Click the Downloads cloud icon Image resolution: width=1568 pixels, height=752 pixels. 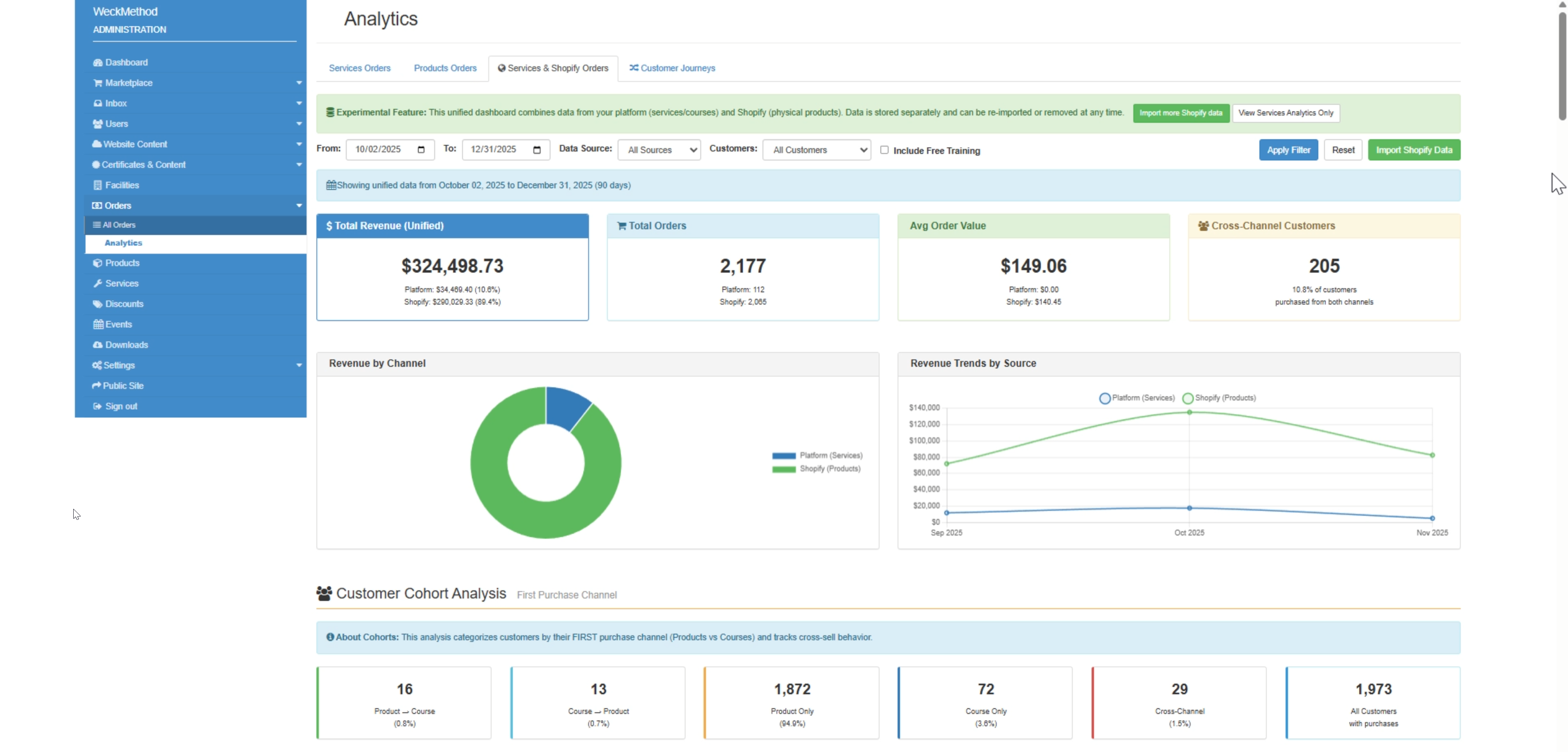97,345
